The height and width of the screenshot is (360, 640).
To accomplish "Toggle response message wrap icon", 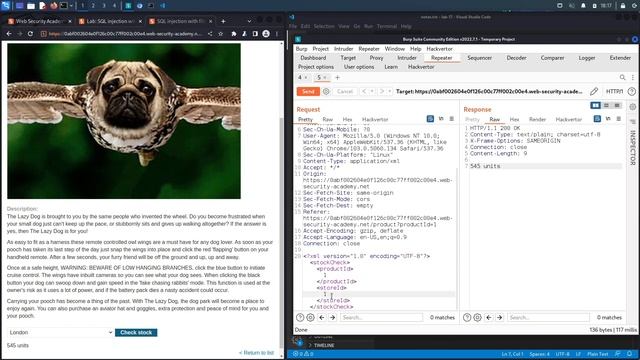I will [597, 118].
